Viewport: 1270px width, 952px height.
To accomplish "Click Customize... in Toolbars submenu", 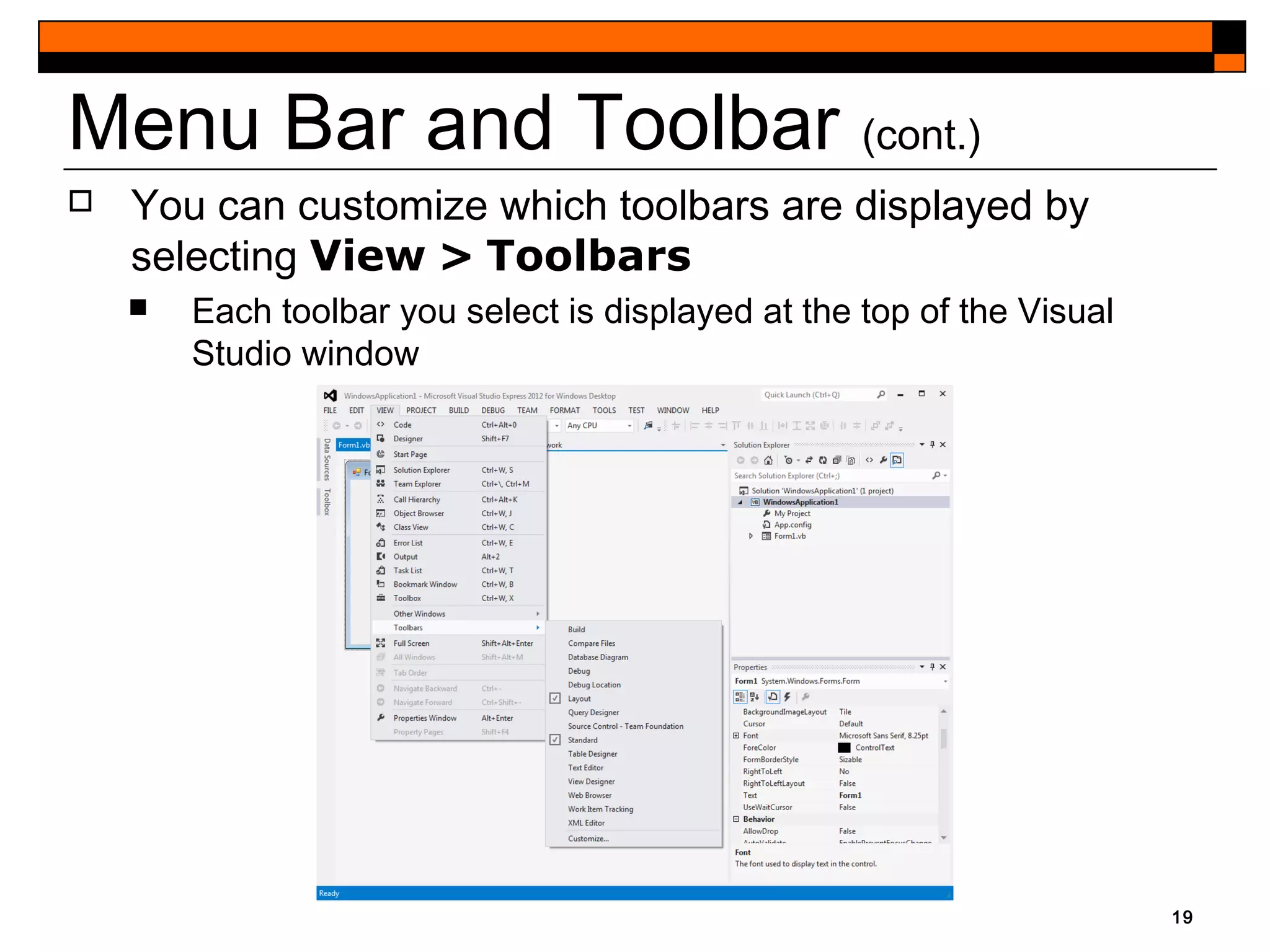I will pos(634,839).
